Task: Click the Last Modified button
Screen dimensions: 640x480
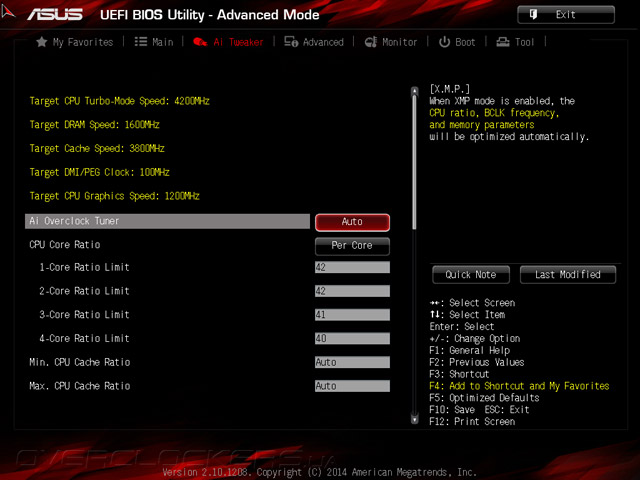Action: click(568, 275)
